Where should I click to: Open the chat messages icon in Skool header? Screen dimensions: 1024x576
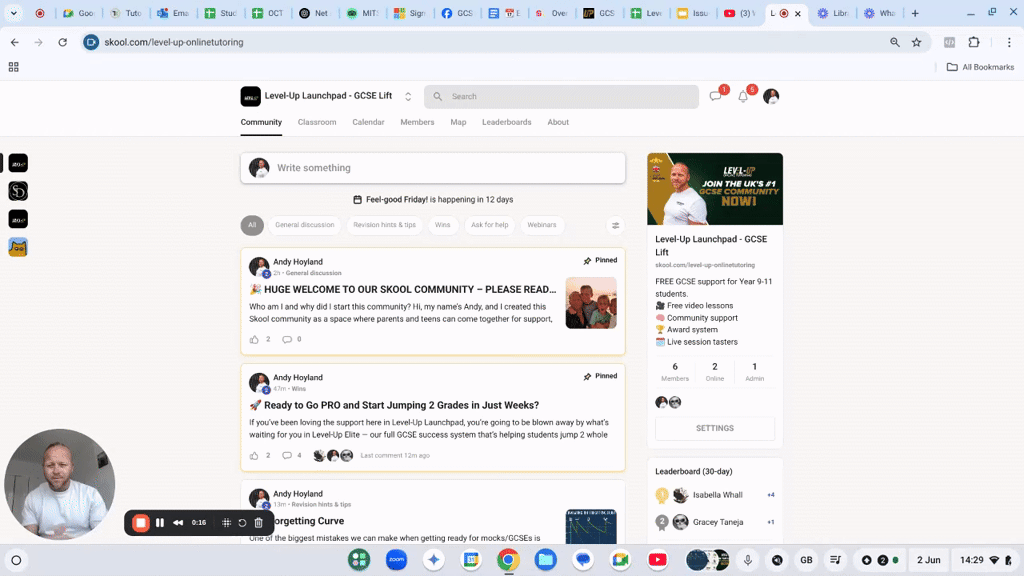point(715,97)
